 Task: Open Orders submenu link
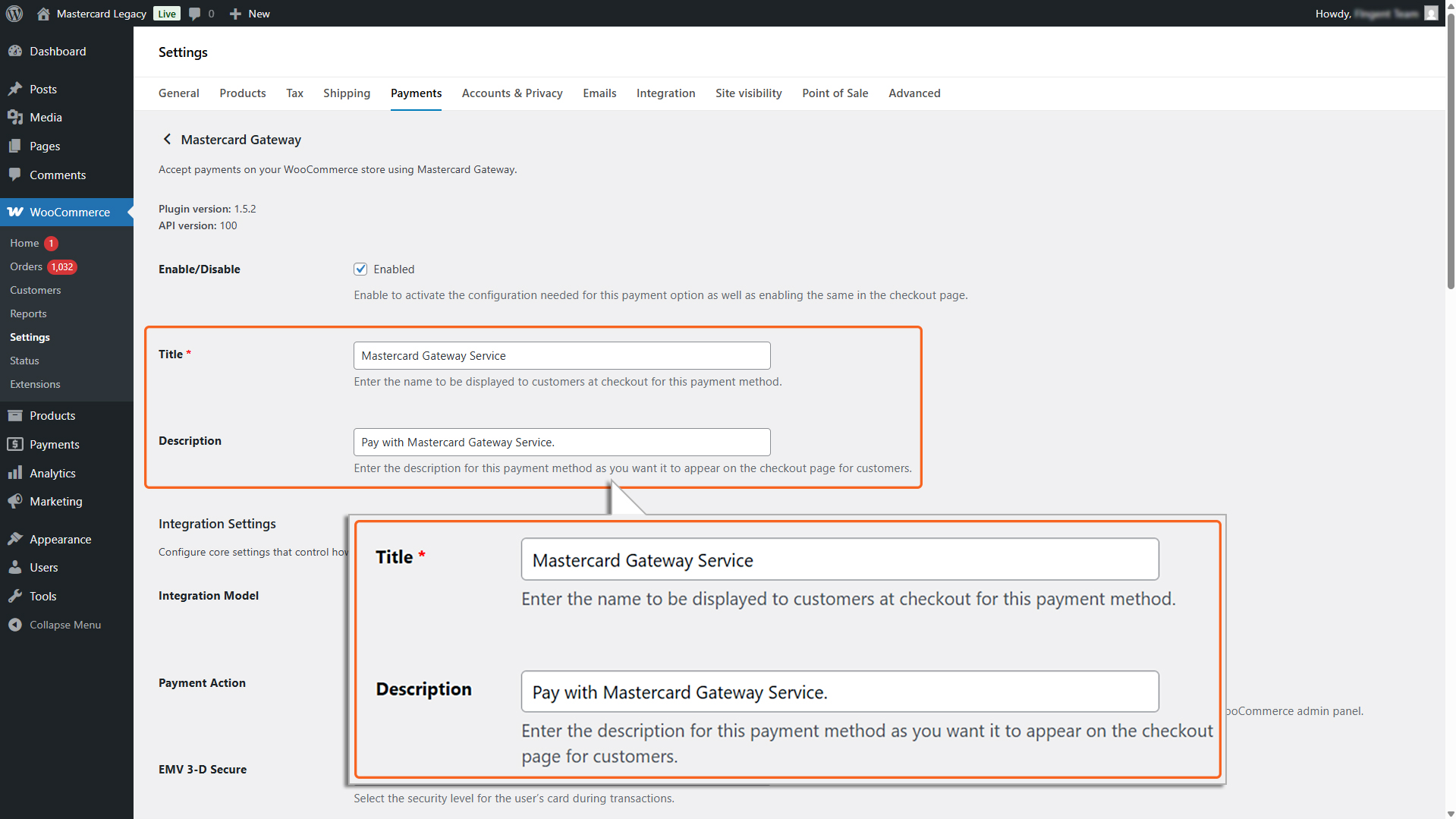click(26, 267)
